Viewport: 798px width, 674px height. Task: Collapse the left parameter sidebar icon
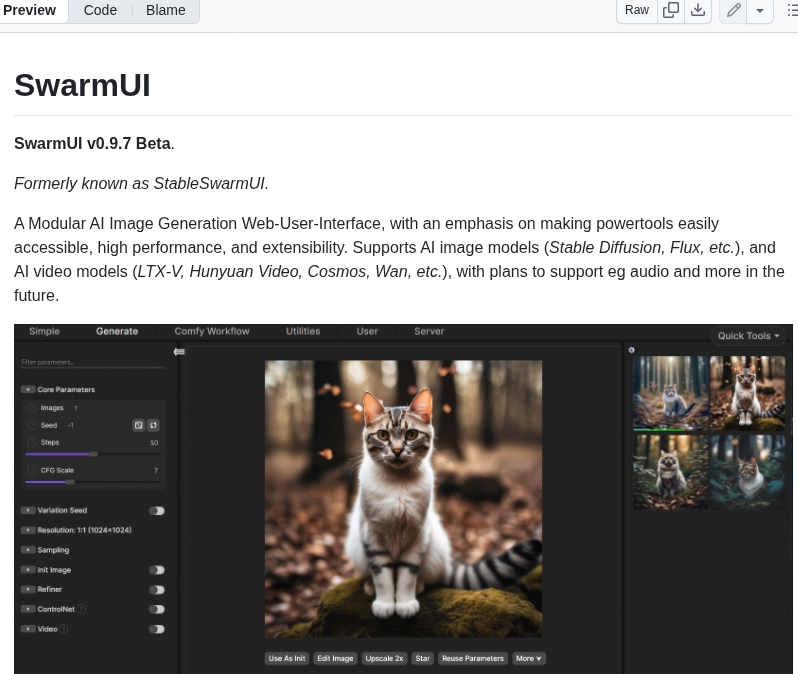(x=179, y=352)
